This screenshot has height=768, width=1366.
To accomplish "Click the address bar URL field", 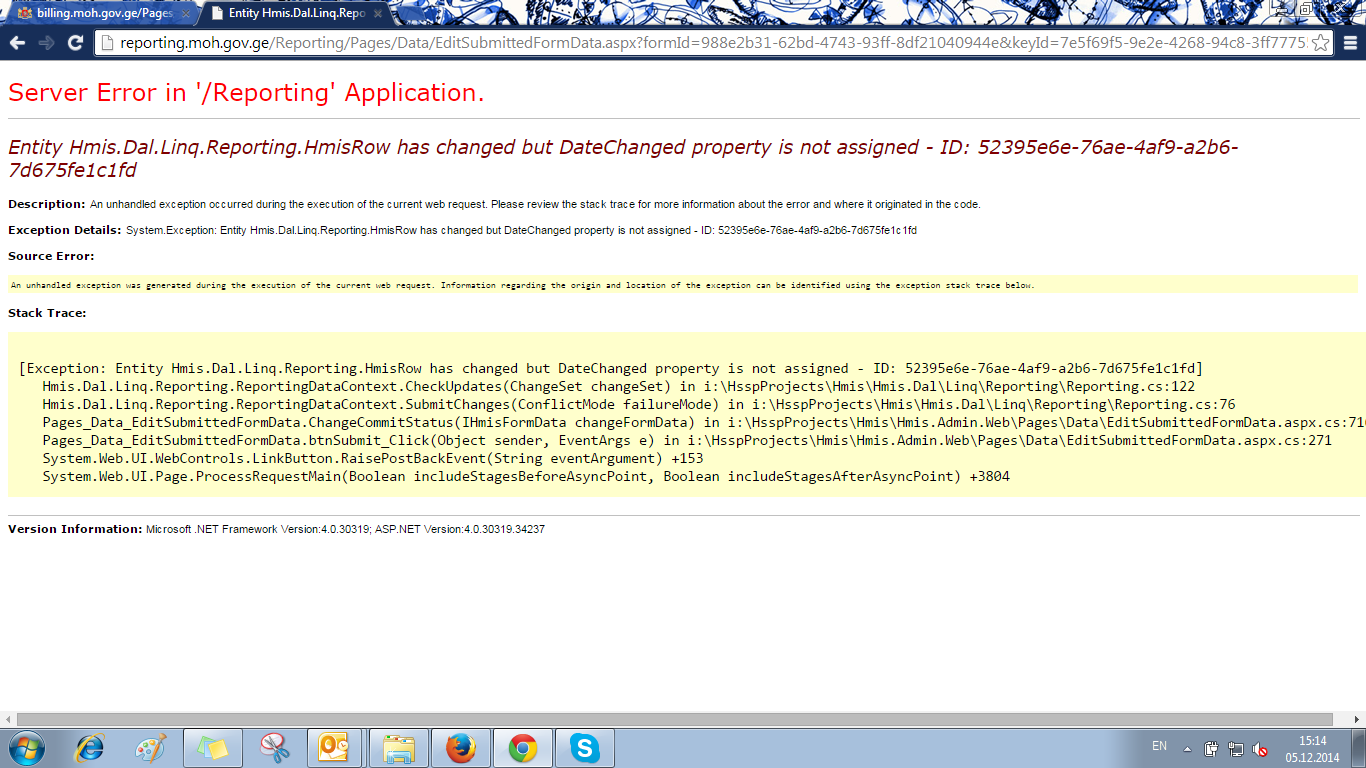I will coord(700,43).
